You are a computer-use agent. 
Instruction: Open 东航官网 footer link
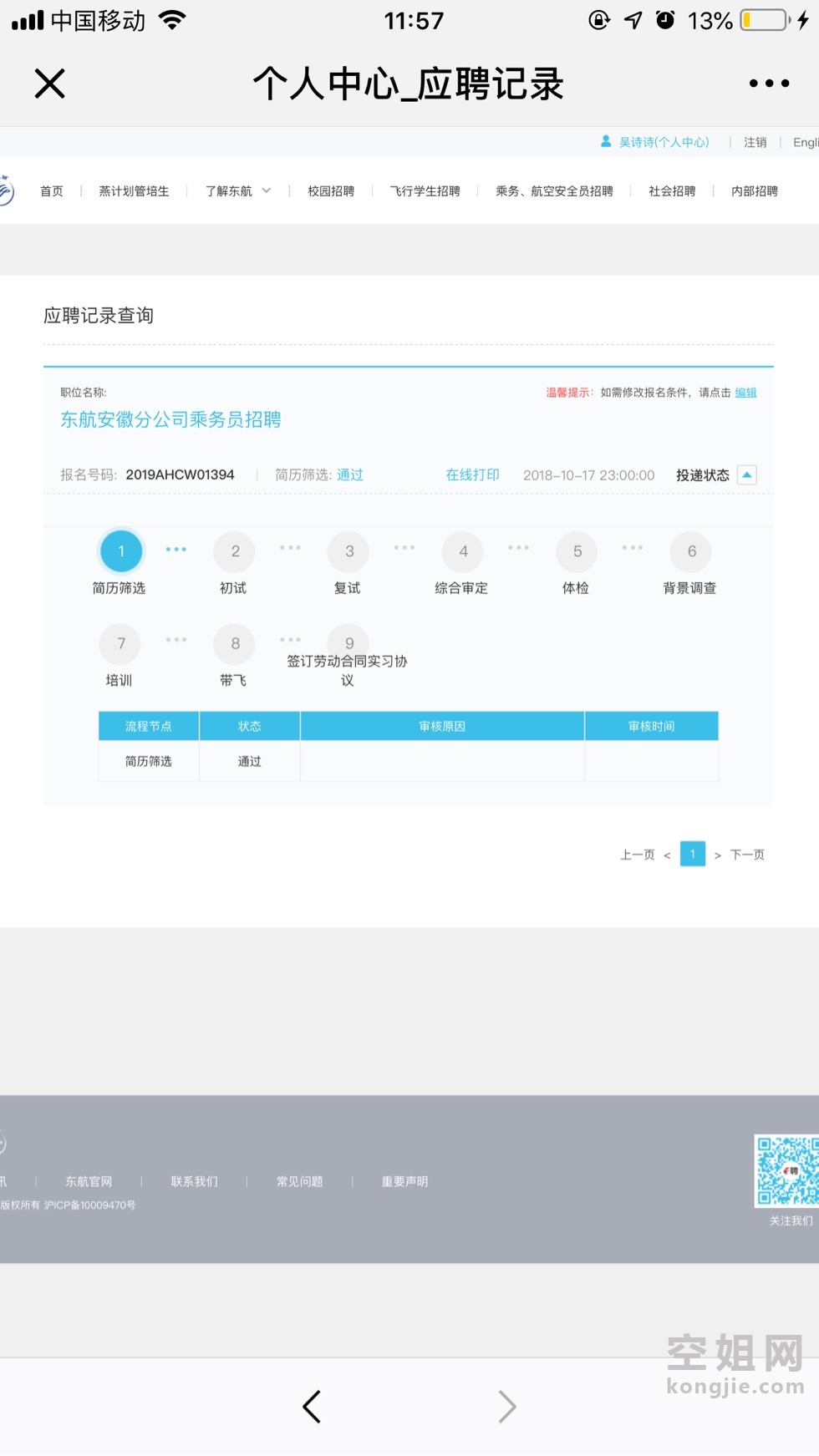click(89, 1181)
